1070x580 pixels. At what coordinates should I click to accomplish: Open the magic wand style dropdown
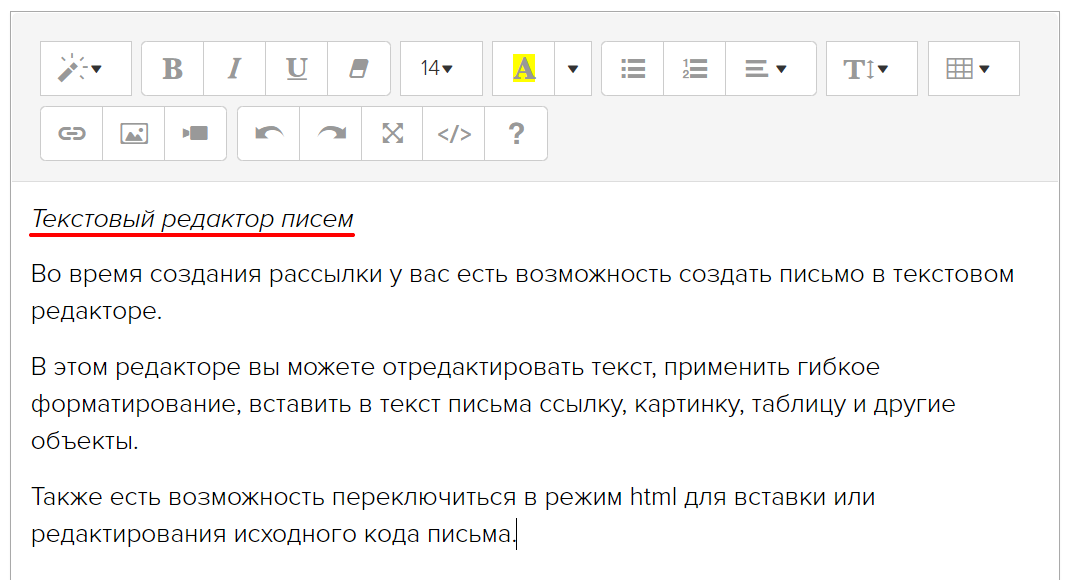click(85, 69)
